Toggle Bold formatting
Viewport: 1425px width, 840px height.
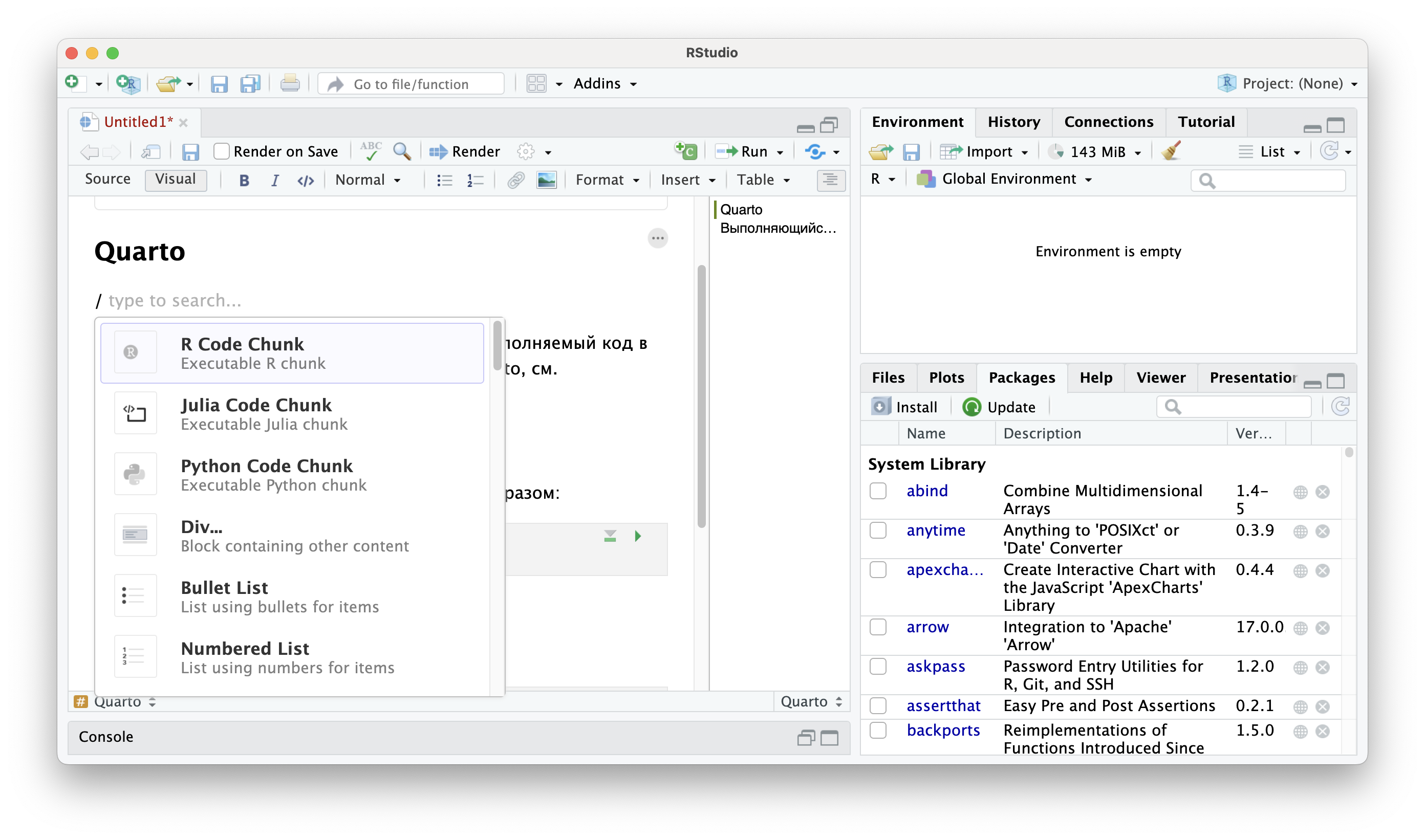coord(244,181)
